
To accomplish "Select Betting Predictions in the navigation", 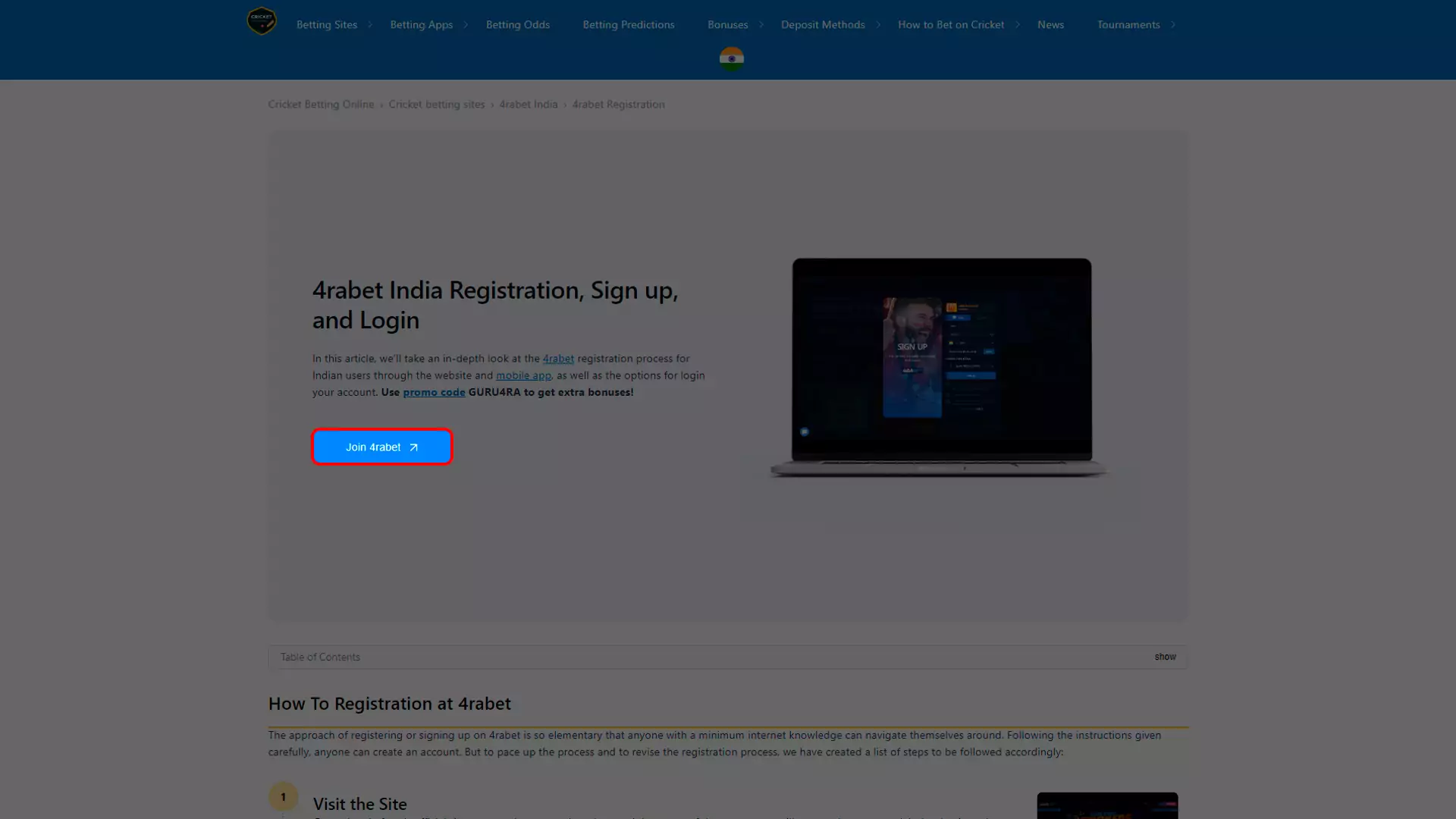I will (628, 24).
